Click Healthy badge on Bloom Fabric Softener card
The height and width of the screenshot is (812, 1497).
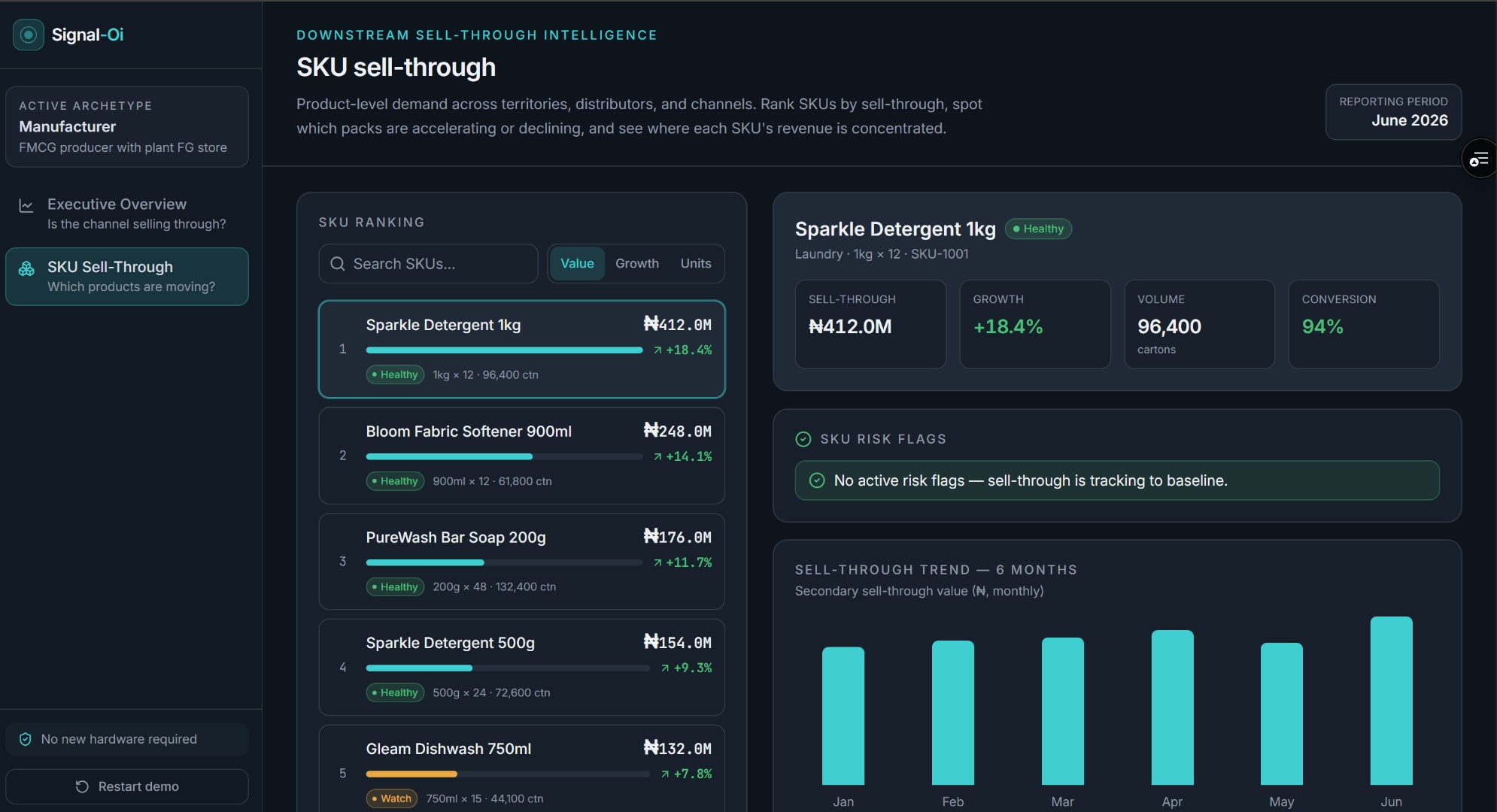[x=396, y=481]
